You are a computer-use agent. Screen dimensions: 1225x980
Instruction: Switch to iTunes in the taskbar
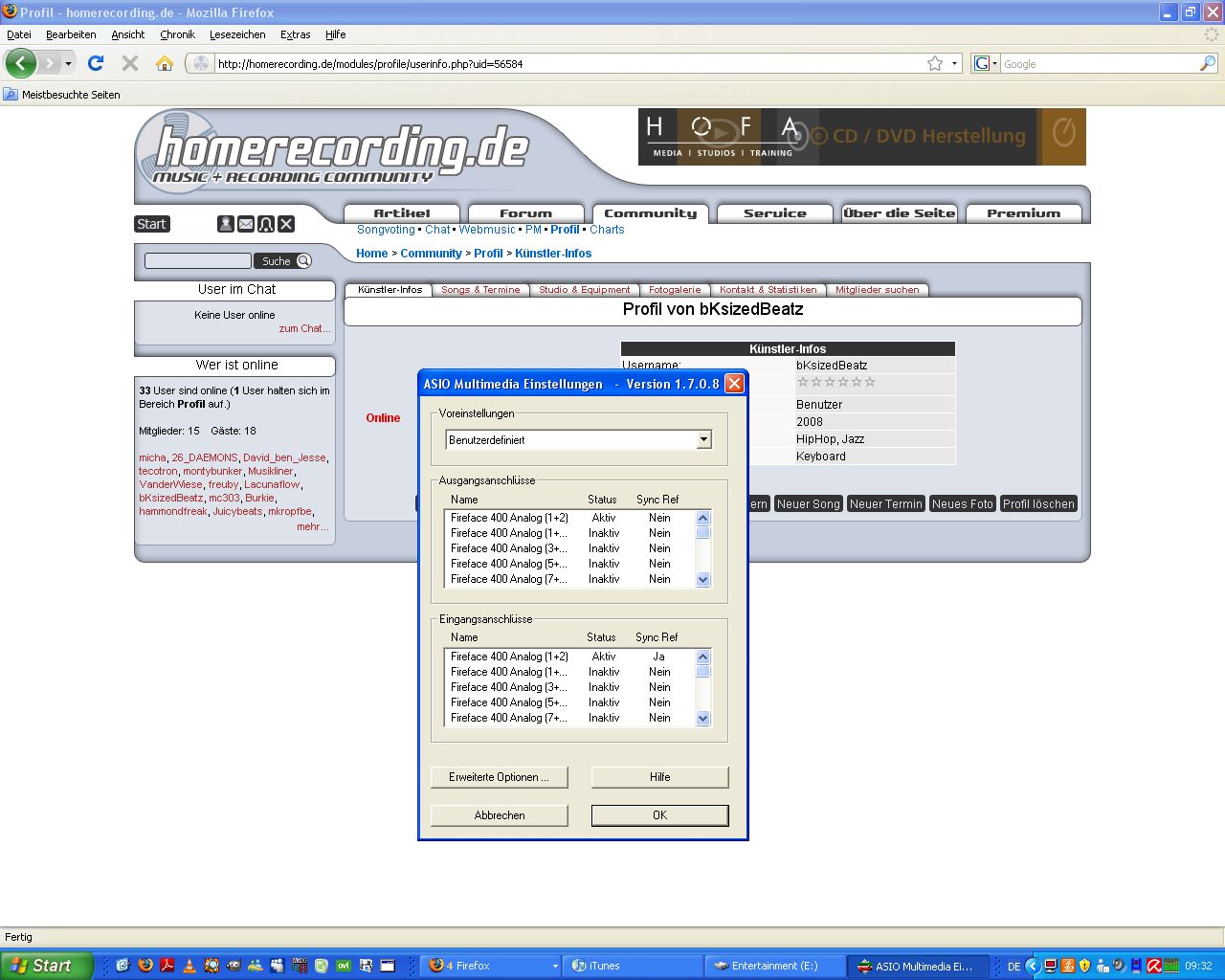(633, 967)
